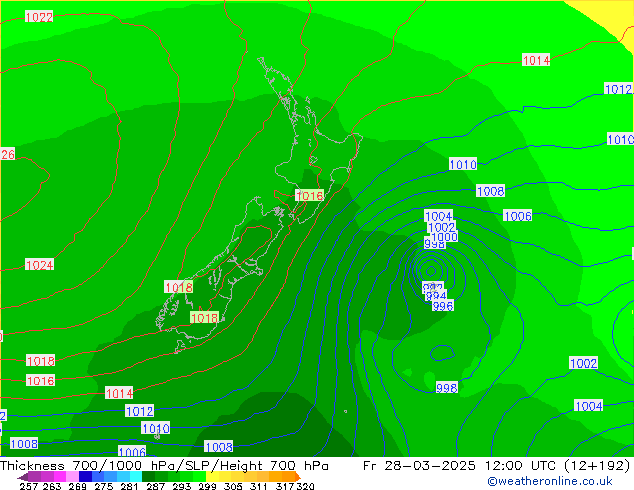Pick the bright magenta legend swatch
Image resolution: width=634 pixels, height=490 pixels.
pos(60,476)
